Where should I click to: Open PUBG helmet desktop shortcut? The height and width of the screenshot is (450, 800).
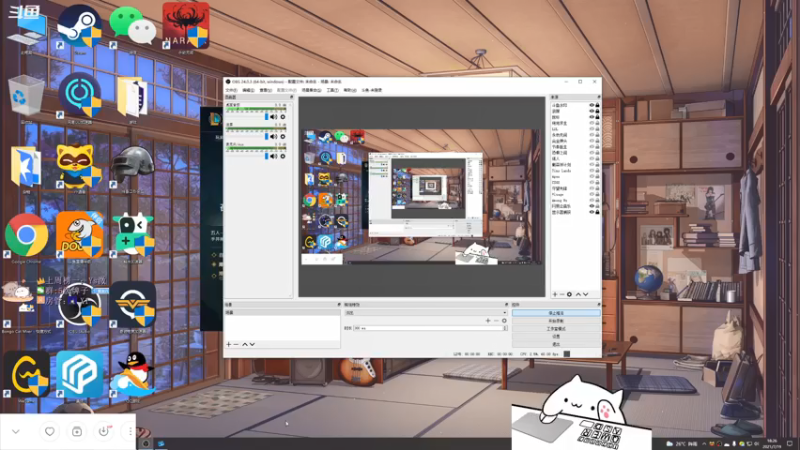132,167
